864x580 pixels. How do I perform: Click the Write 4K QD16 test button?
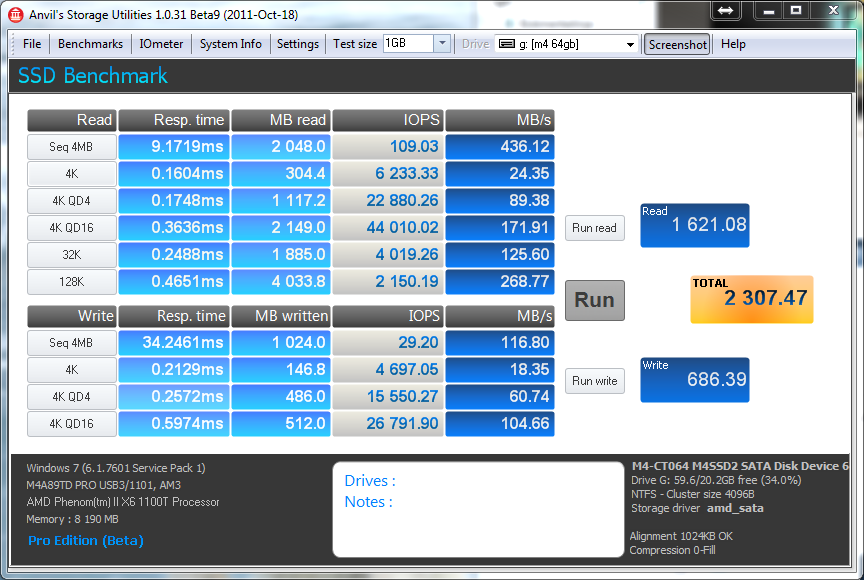point(72,424)
